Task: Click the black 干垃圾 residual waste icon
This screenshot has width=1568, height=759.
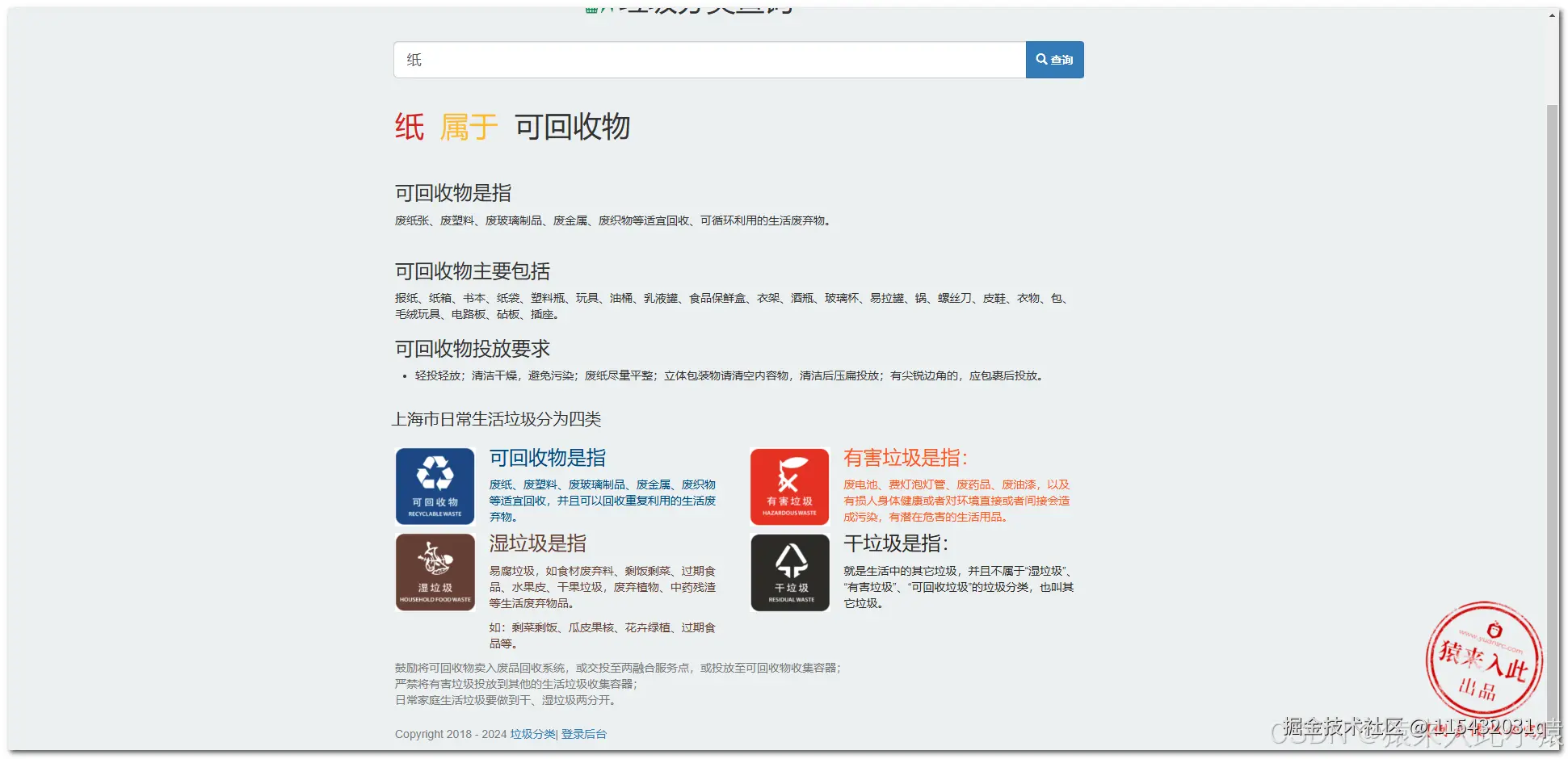Action: point(789,572)
